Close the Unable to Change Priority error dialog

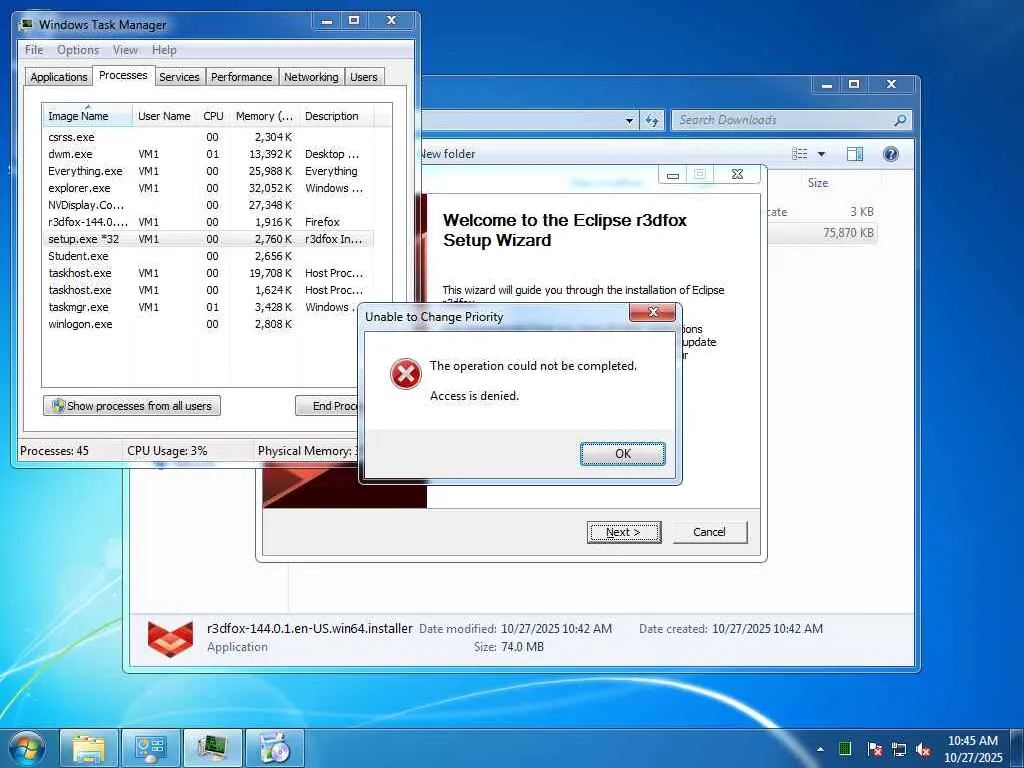click(652, 313)
